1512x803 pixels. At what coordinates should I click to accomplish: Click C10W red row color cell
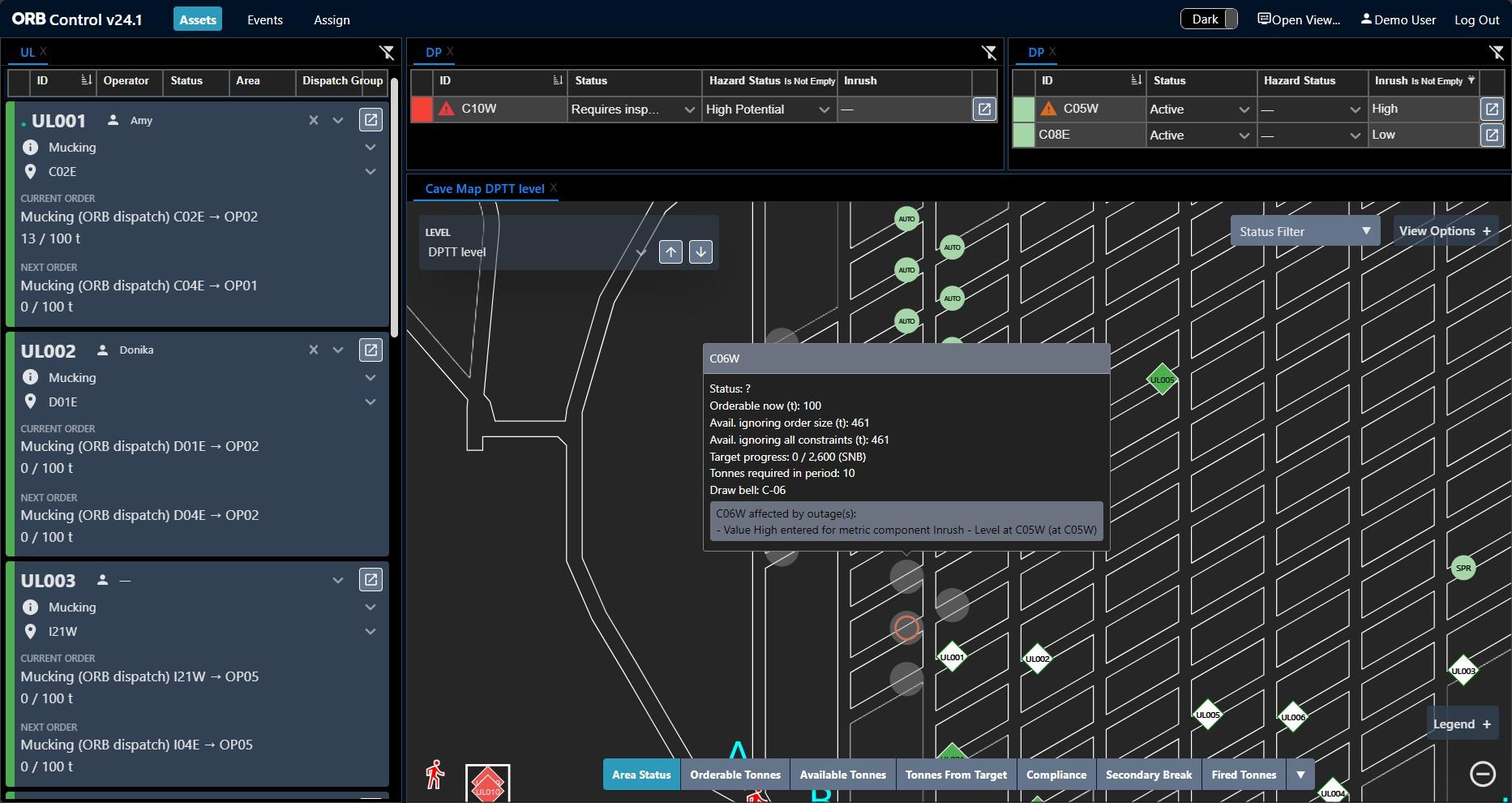[422, 109]
